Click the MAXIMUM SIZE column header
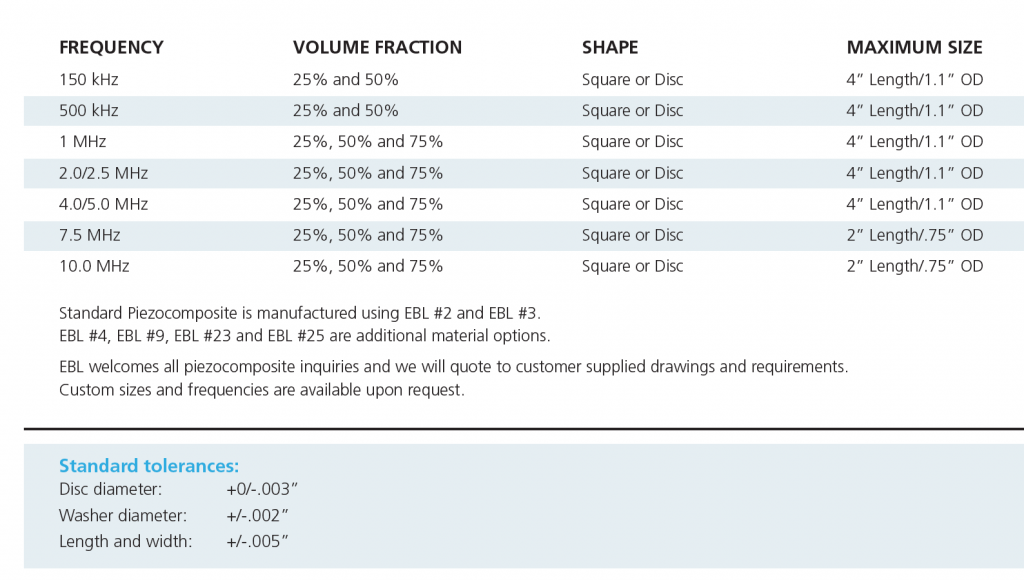 914,47
